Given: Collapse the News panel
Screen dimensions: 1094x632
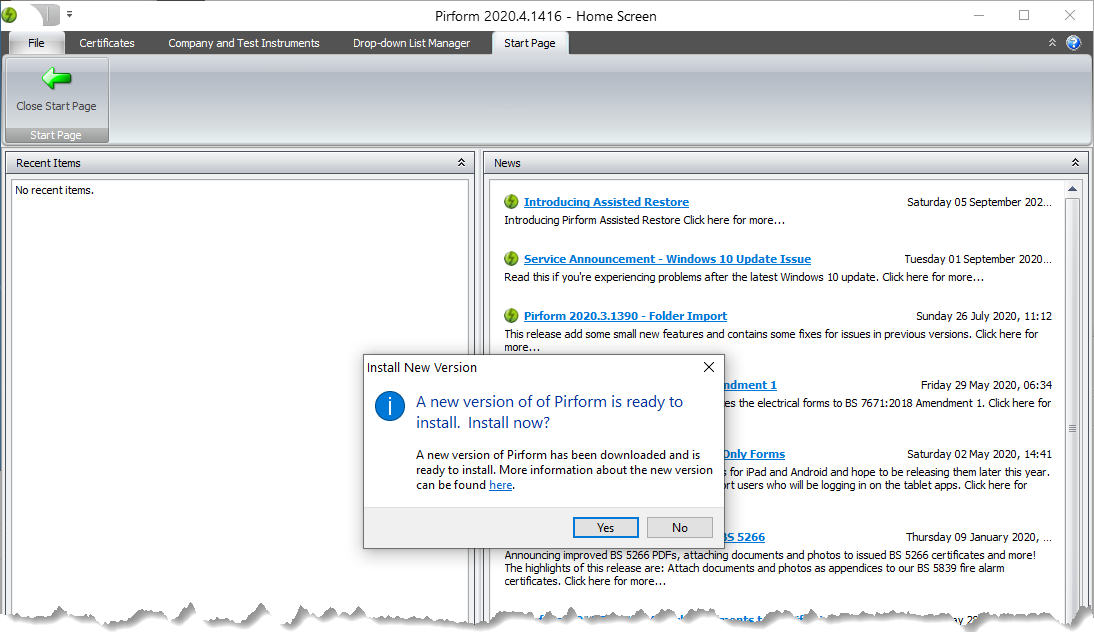Looking at the screenshot, I should (1075, 163).
